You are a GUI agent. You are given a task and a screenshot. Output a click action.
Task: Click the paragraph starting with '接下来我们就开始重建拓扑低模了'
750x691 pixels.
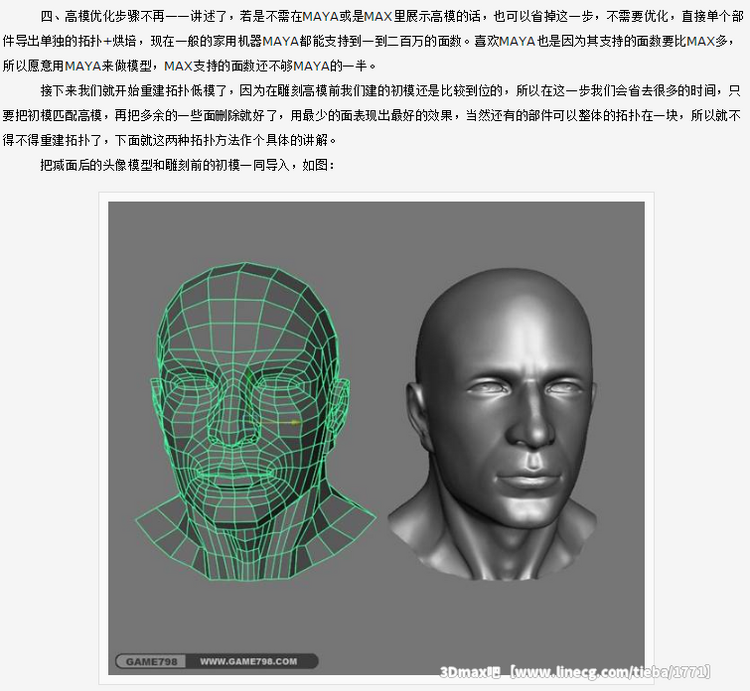click(x=372, y=115)
